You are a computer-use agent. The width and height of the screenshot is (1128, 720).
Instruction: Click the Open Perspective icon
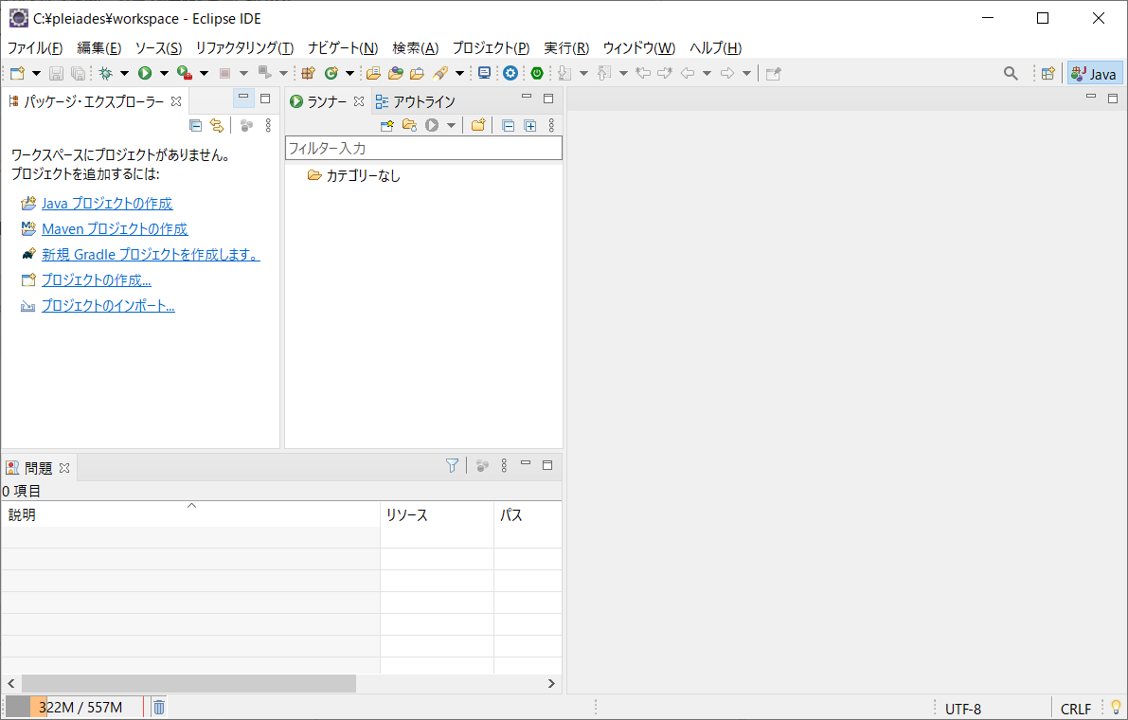click(x=1048, y=73)
